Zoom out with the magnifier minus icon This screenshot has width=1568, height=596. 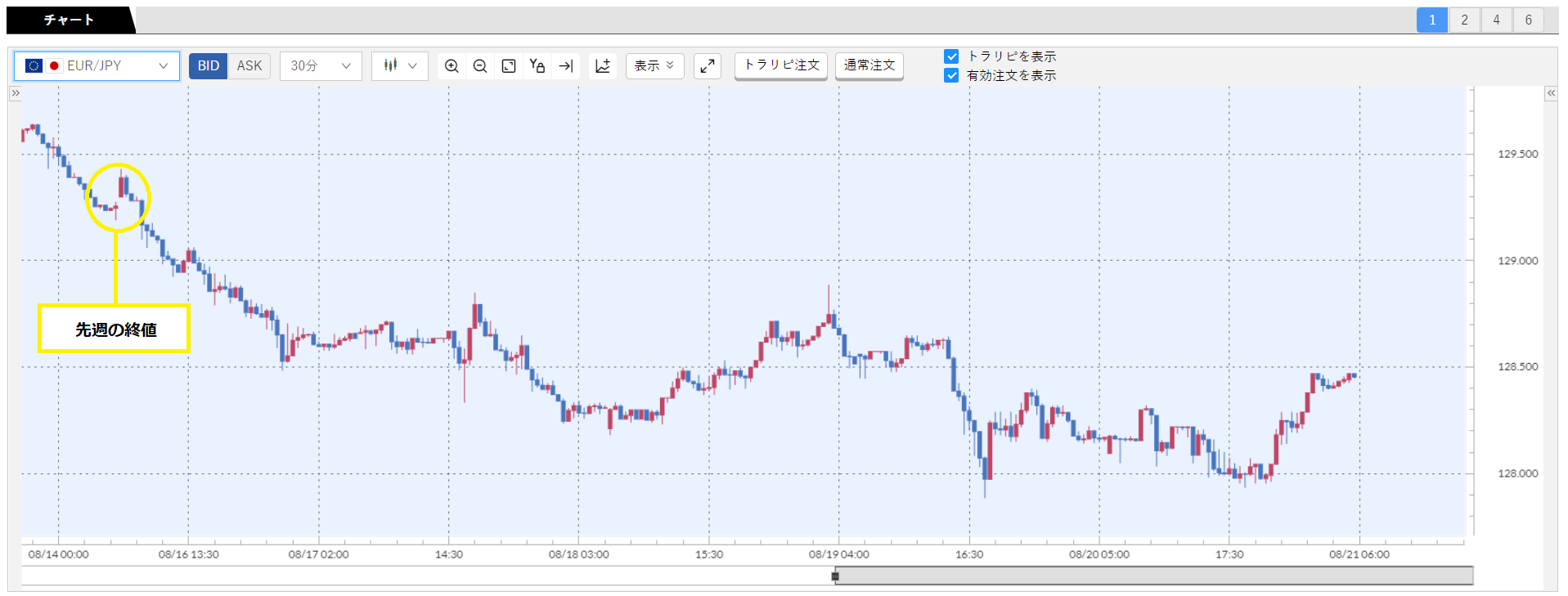point(480,66)
